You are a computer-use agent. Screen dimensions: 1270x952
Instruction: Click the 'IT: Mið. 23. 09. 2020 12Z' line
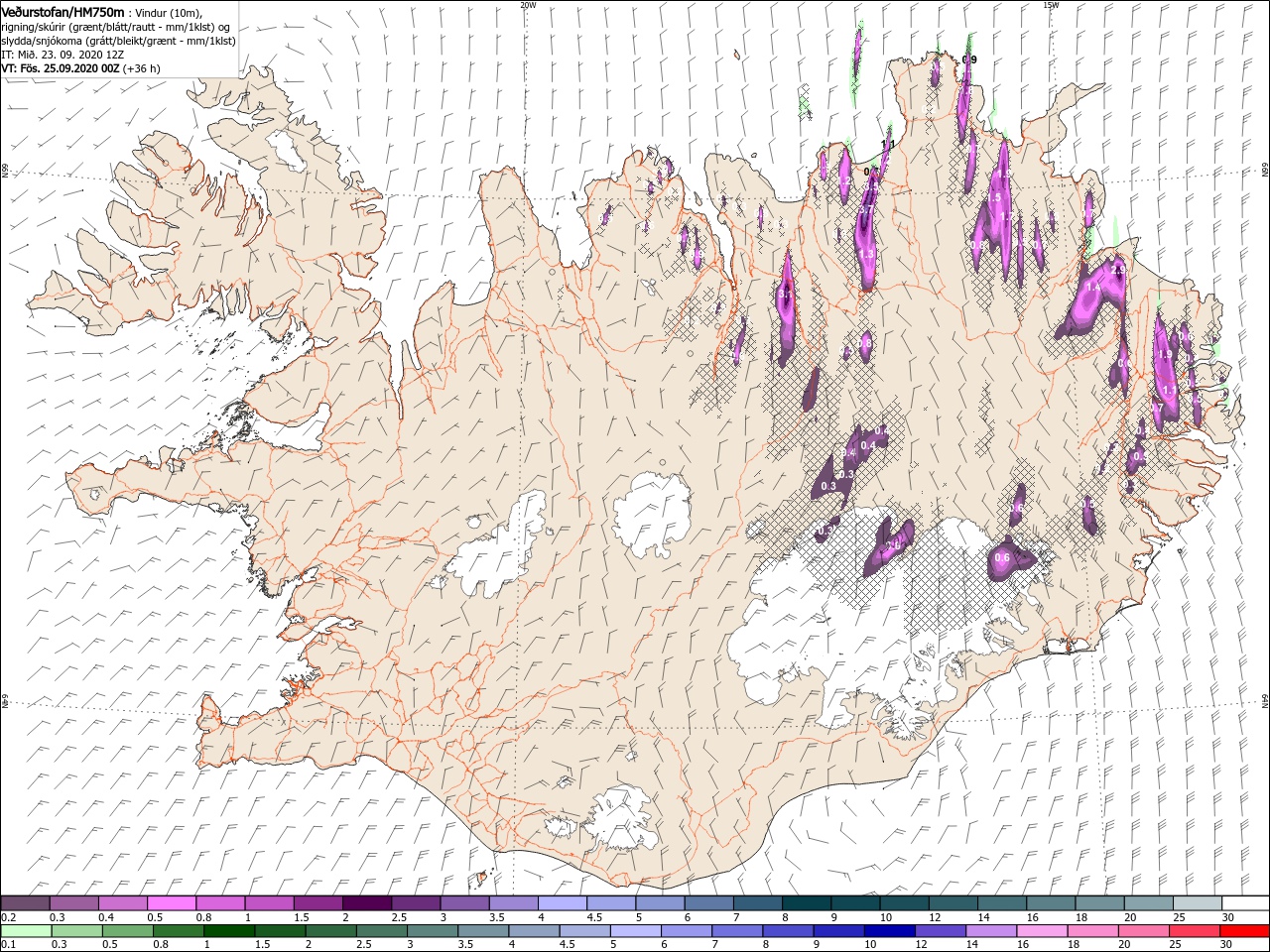click(x=61, y=55)
